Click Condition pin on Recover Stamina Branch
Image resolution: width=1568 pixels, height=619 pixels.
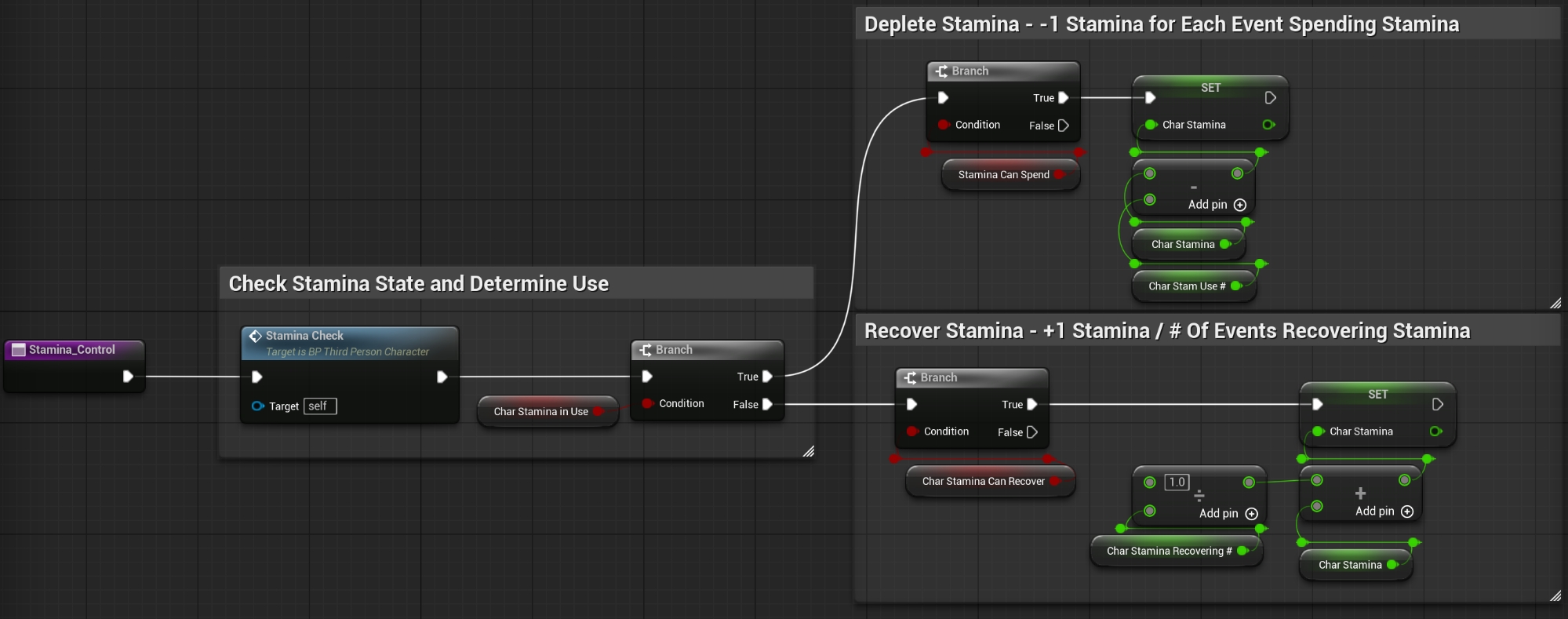click(912, 431)
